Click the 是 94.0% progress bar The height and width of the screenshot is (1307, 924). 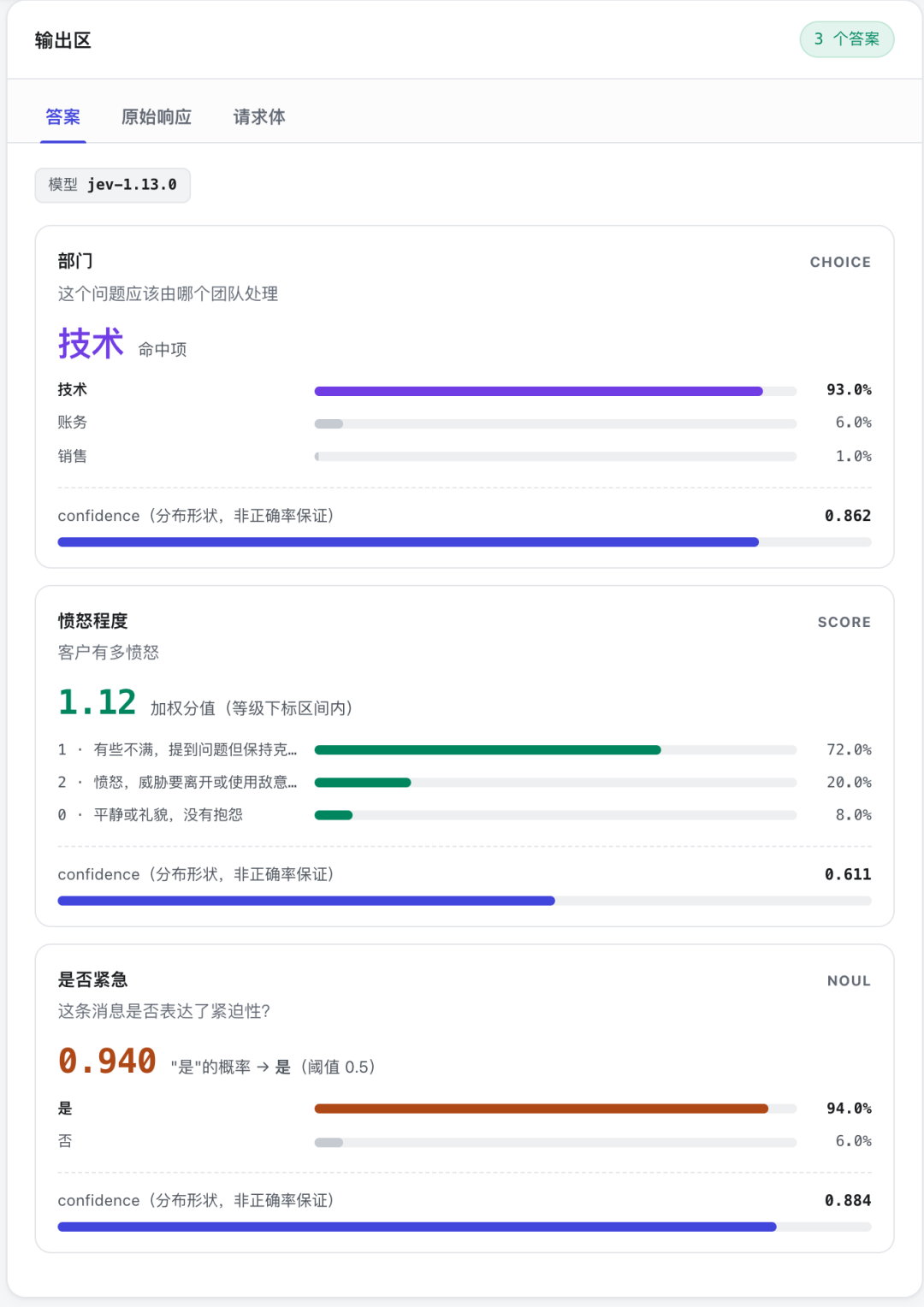pyautogui.click(x=555, y=1109)
